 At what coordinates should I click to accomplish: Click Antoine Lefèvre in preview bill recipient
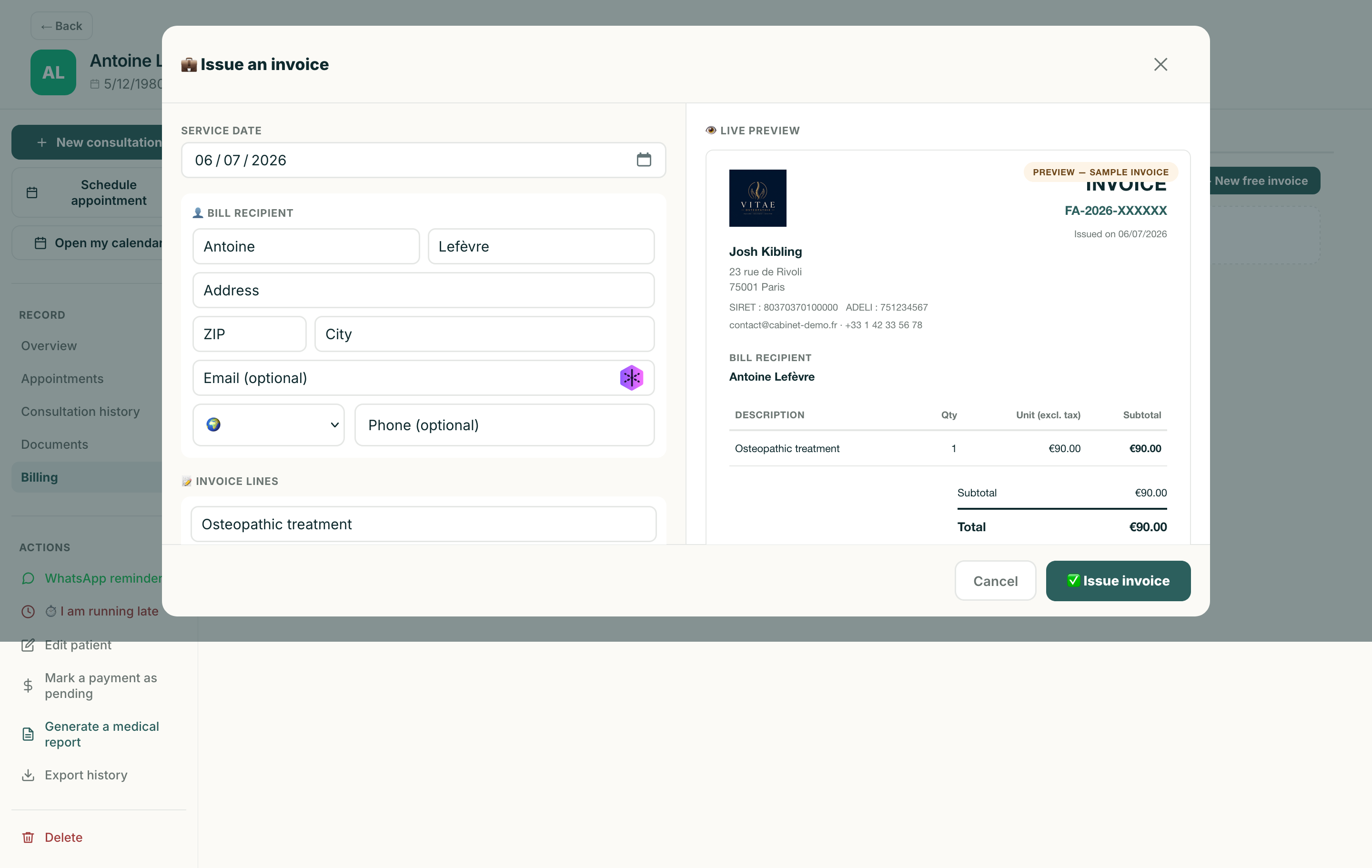[771, 377]
